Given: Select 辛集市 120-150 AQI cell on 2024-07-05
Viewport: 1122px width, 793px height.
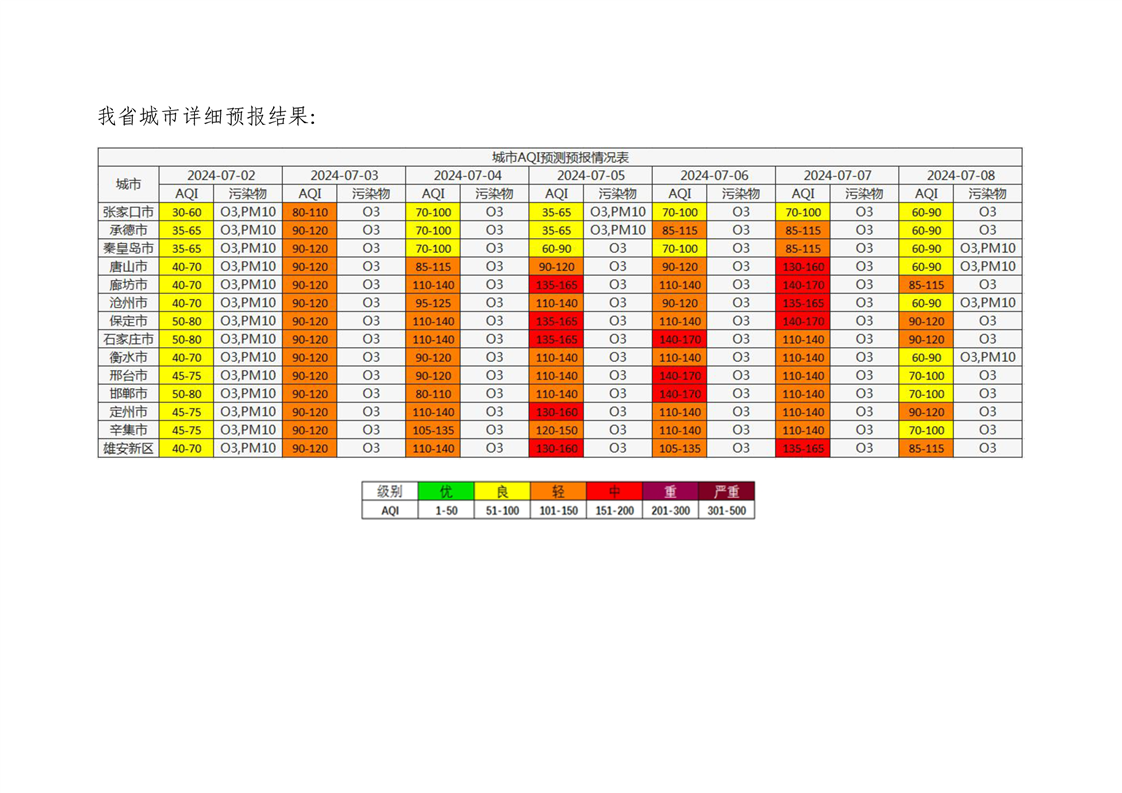Looking at the screenshot, I should click(556, 430).
